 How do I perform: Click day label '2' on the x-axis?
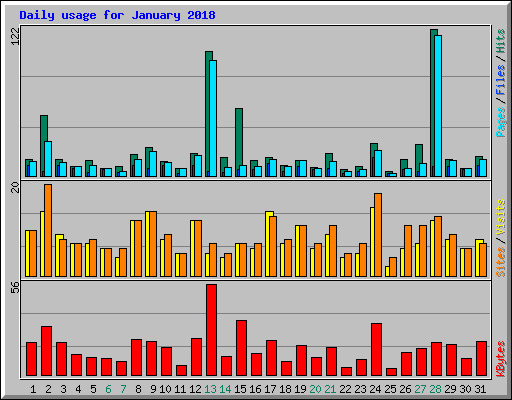pyautogui.click(x=48, y=389)
